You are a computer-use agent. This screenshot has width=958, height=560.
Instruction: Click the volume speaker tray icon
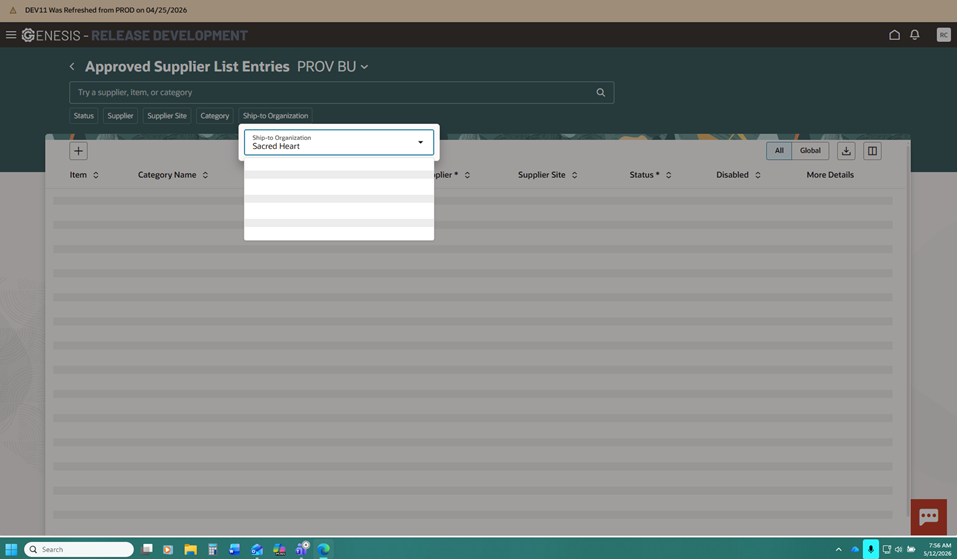pyautogui.click(x=898, y=550)
